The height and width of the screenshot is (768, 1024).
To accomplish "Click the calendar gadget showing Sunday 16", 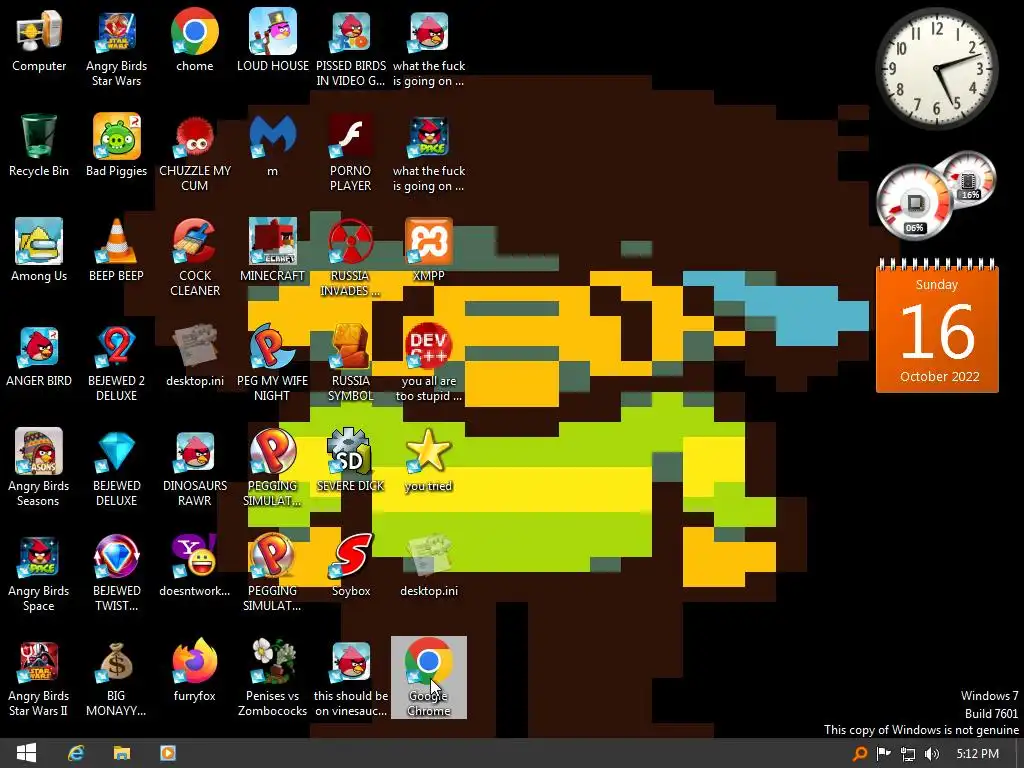I will coord(937,326).
